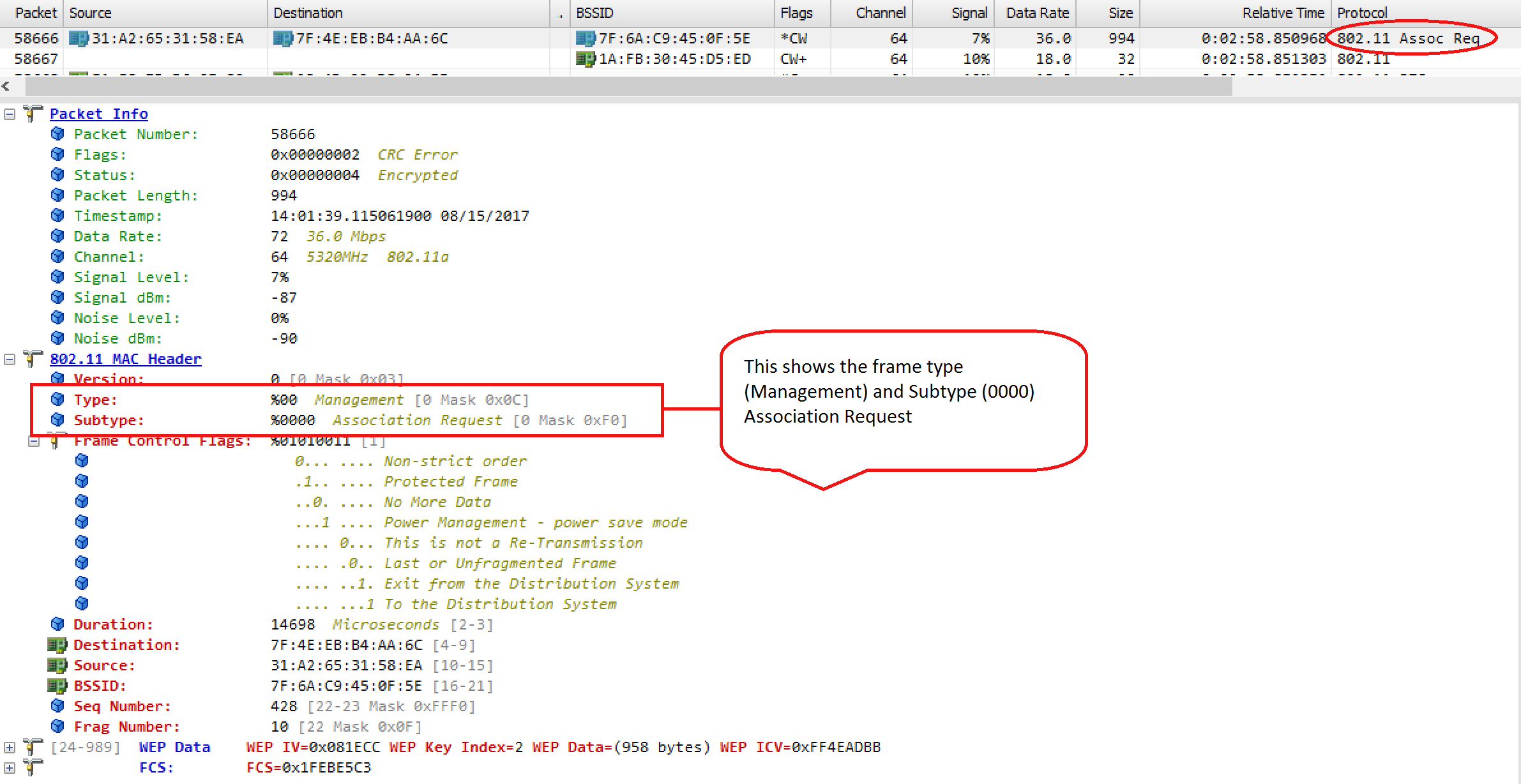Click the green icon before BSSID 1A:FB:30:45:D5:ED
This screenshot has width=1521, height=784.
(x=586, y=59)
